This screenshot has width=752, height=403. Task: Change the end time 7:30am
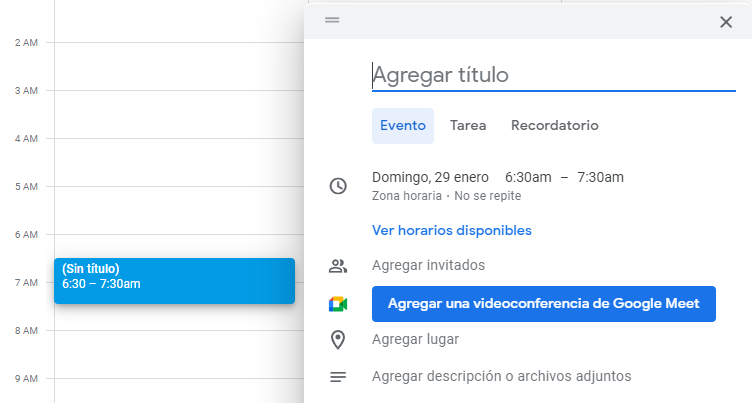click(x=600, y=178)
